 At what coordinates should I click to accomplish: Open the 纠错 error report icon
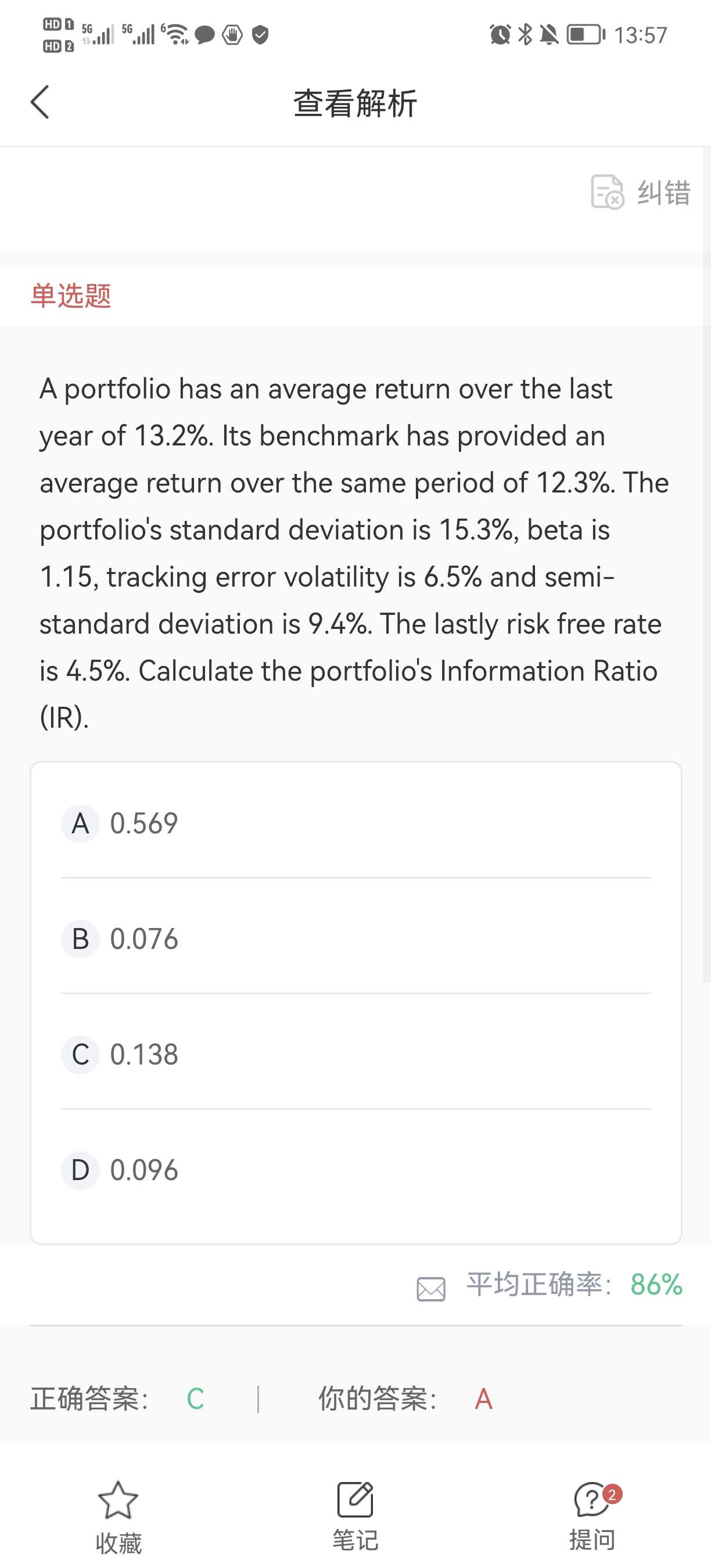tap(607, 192)
